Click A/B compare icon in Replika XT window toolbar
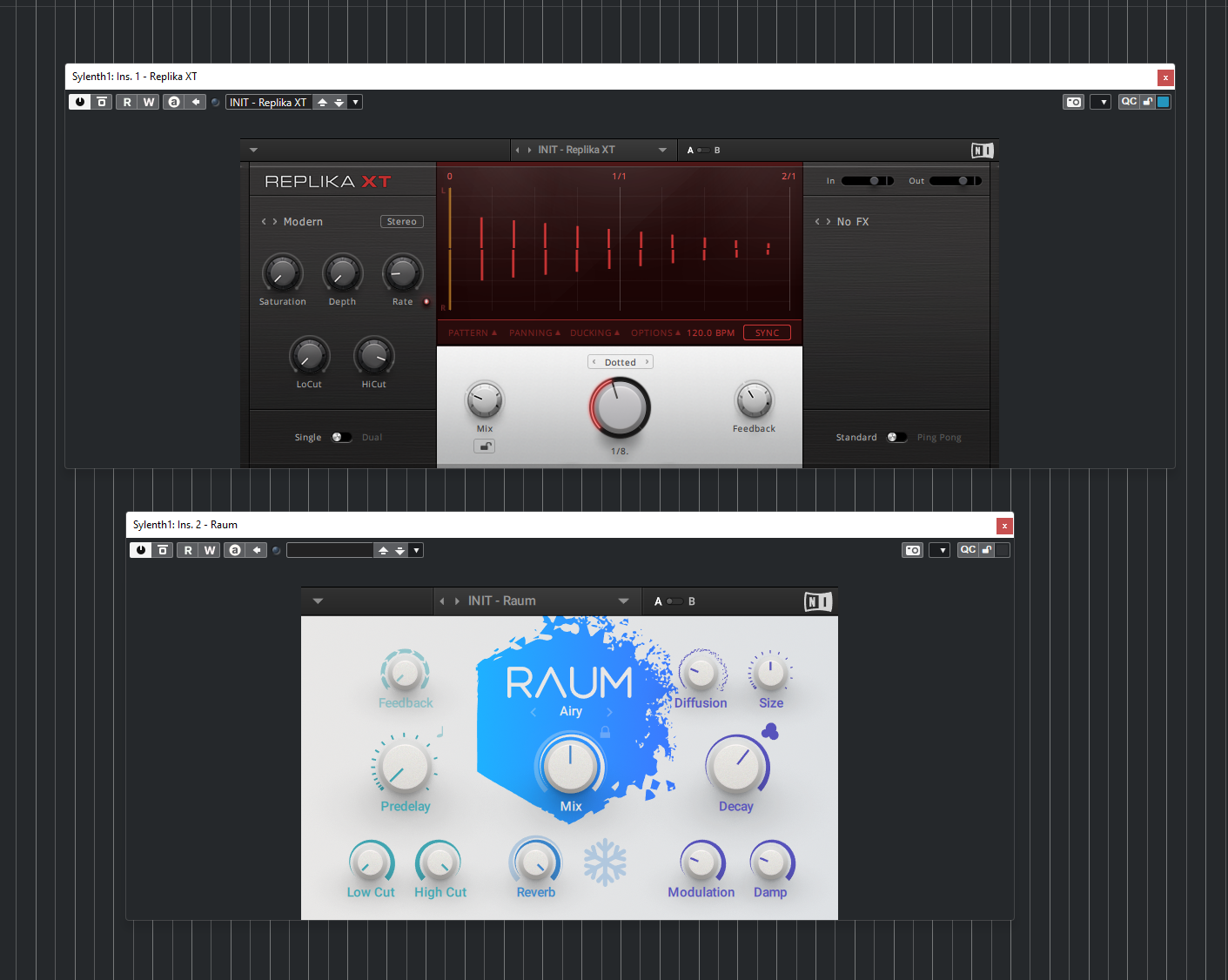Viewport: 1228px width, 980px height. pyautogui.click(x=174, y=102)
